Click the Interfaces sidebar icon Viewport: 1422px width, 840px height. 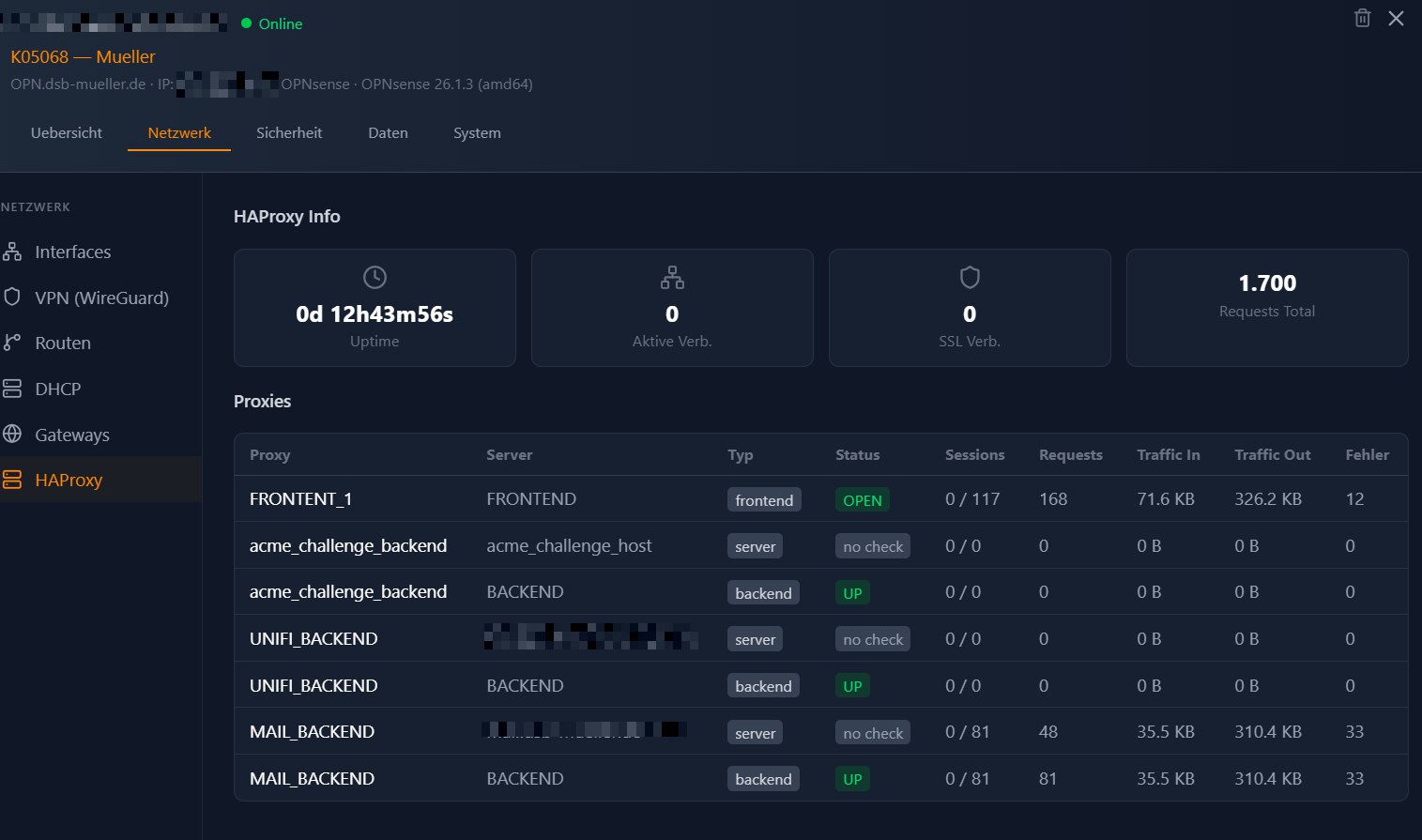12,252
